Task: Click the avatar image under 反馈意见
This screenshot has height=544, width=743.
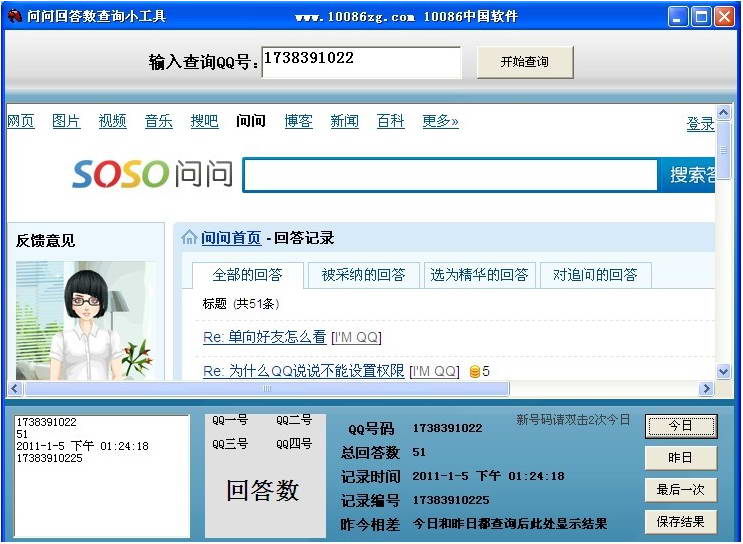Action: [x=86, y=320]
